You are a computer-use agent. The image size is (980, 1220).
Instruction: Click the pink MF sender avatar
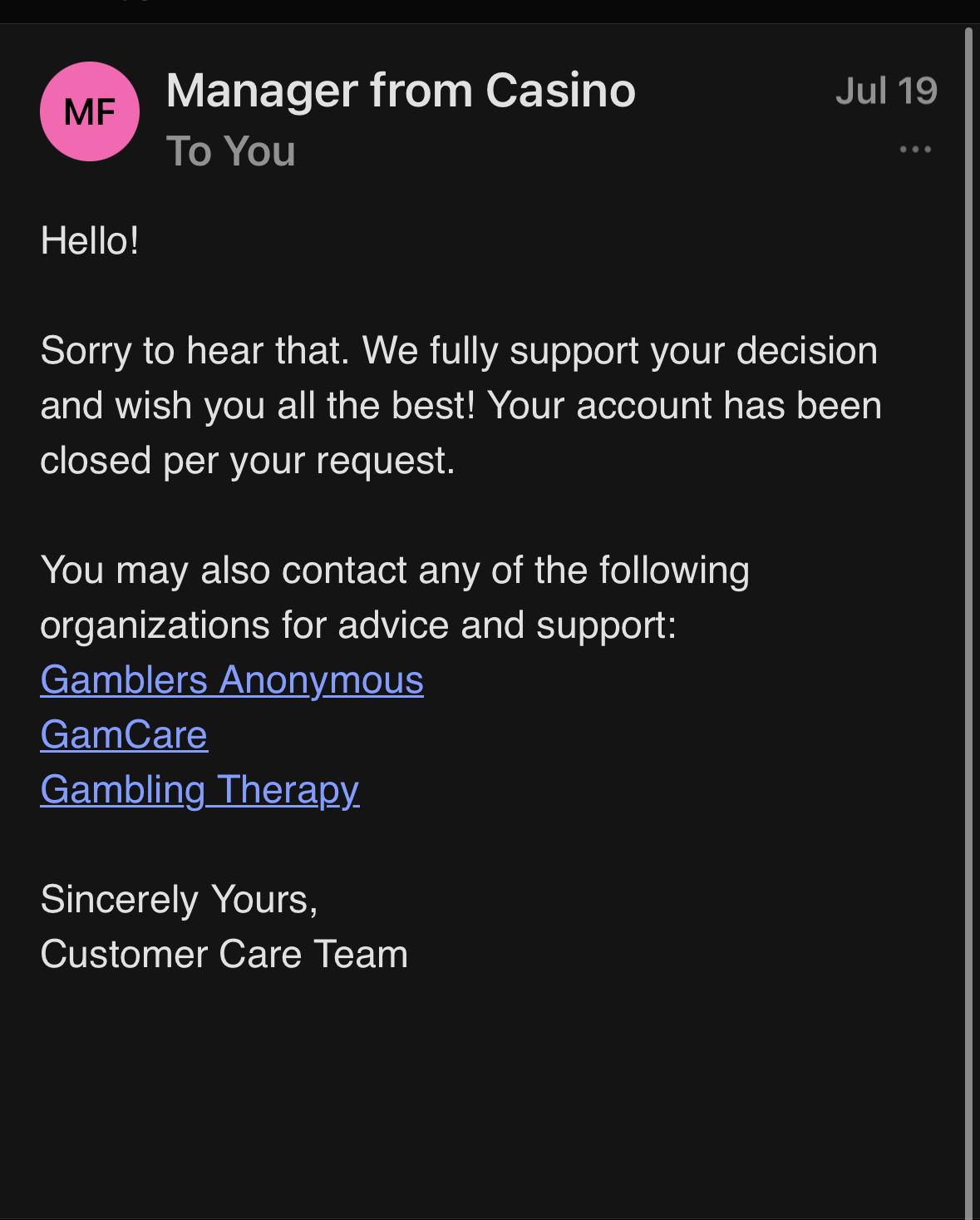click(x=90, y=111)
